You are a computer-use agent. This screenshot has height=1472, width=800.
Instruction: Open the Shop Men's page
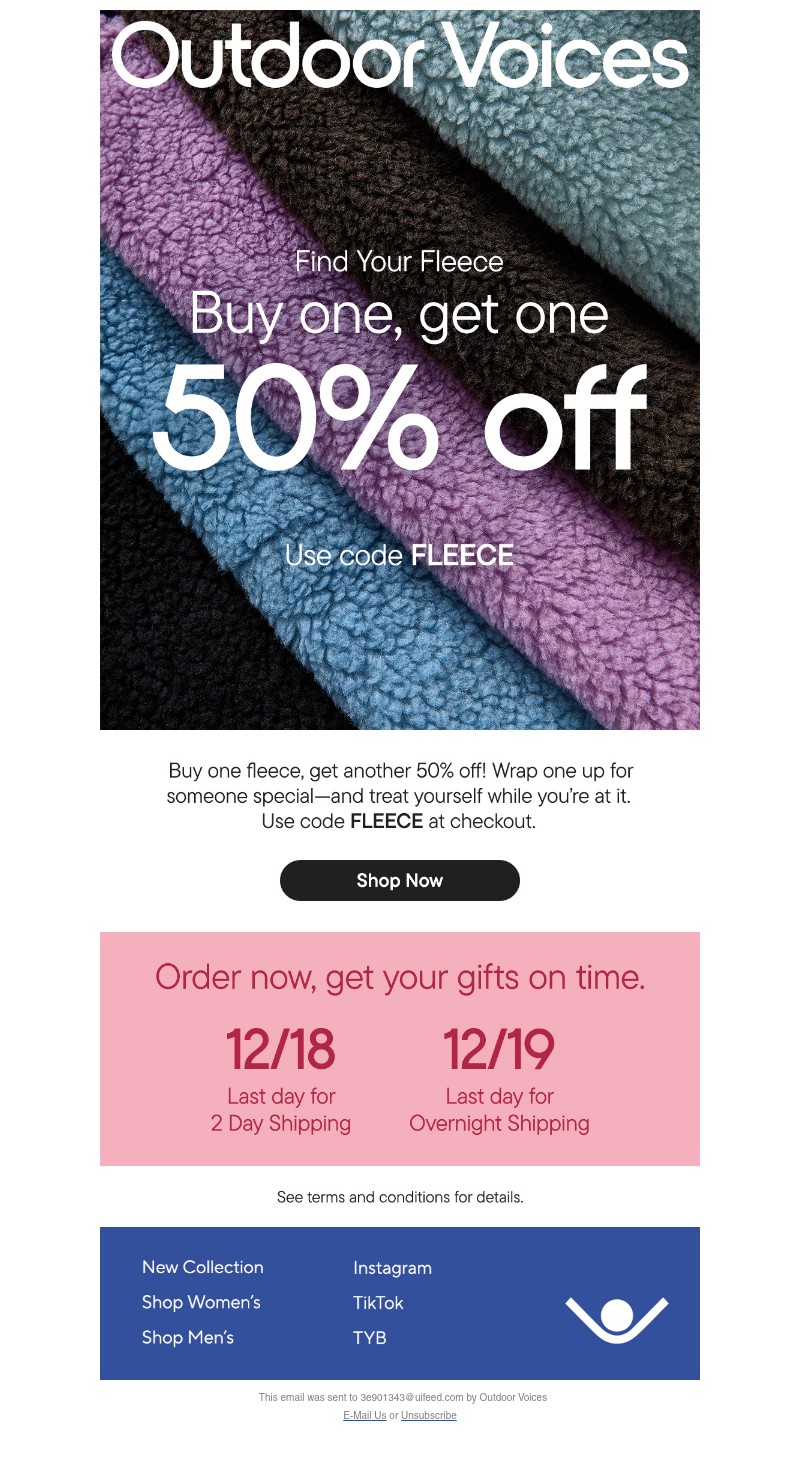pos(188,1337)
